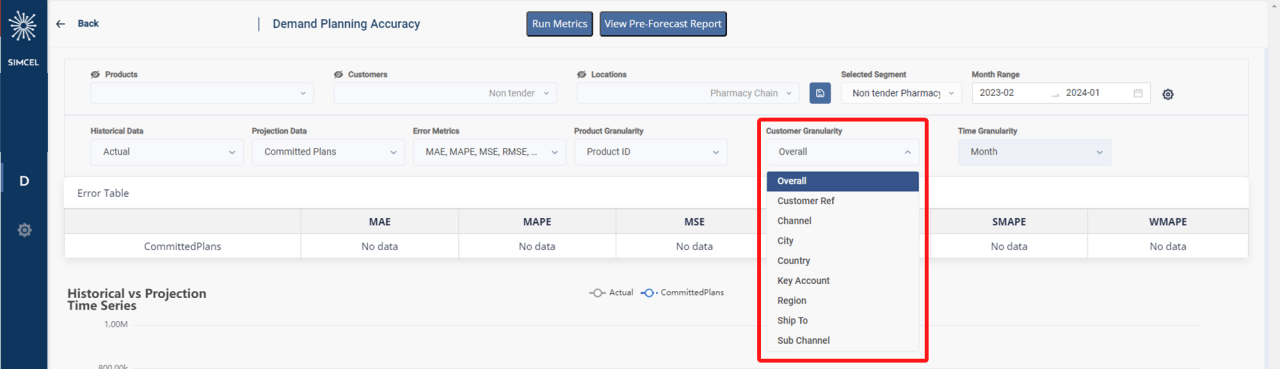This screenshot has height=370, width=1280.
Task: Click the save segment icon
Action: [820, 93]
